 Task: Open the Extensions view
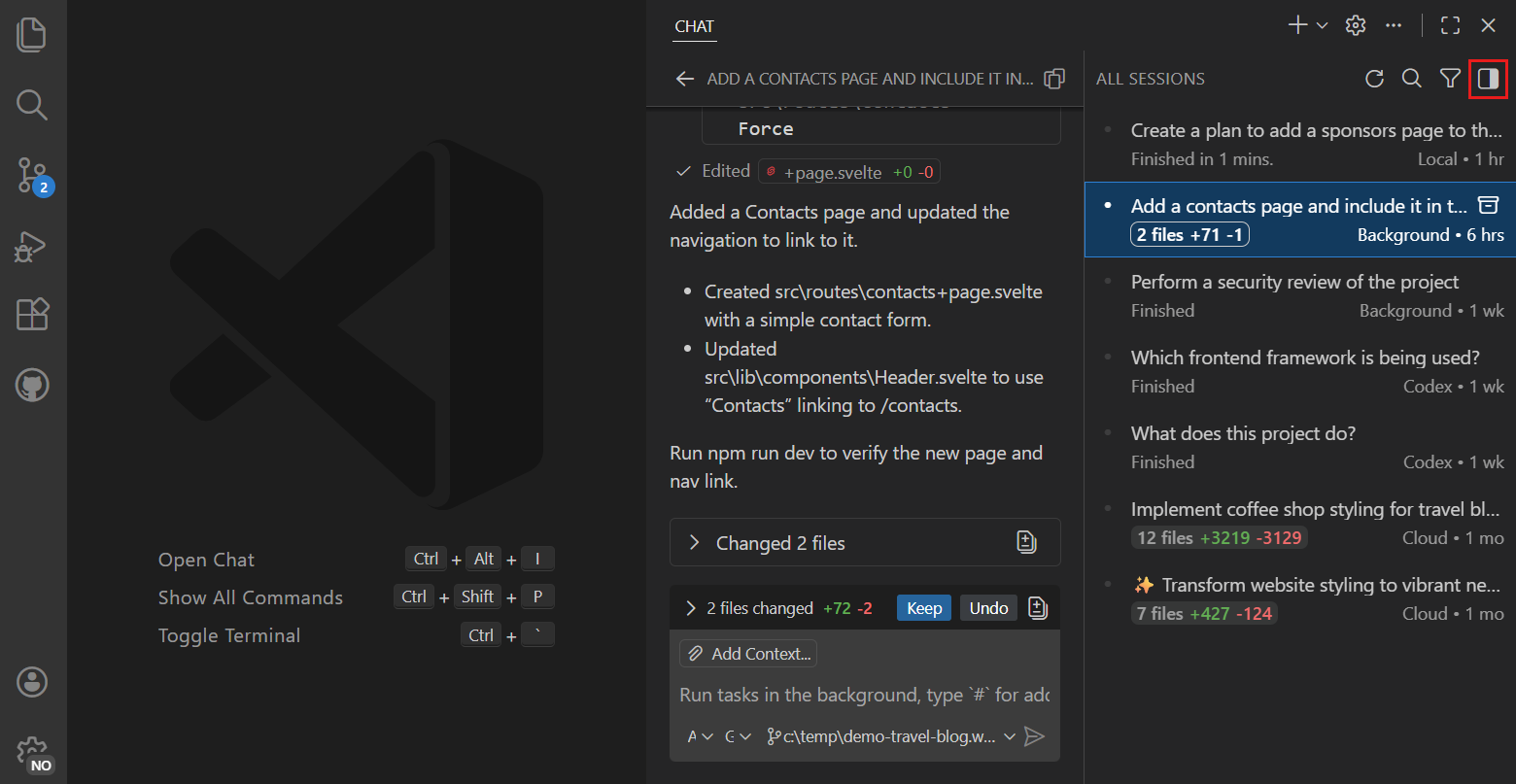click(32, 314)
